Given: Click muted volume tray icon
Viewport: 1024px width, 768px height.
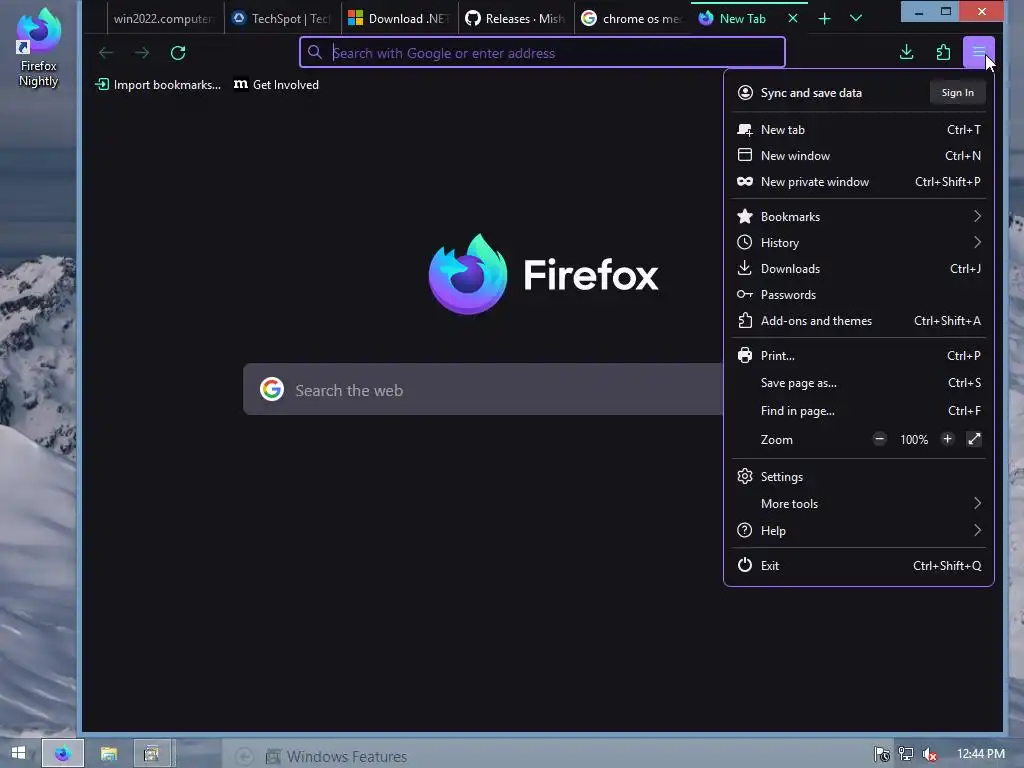Looking at the screenshot, I should pos(929,754).
